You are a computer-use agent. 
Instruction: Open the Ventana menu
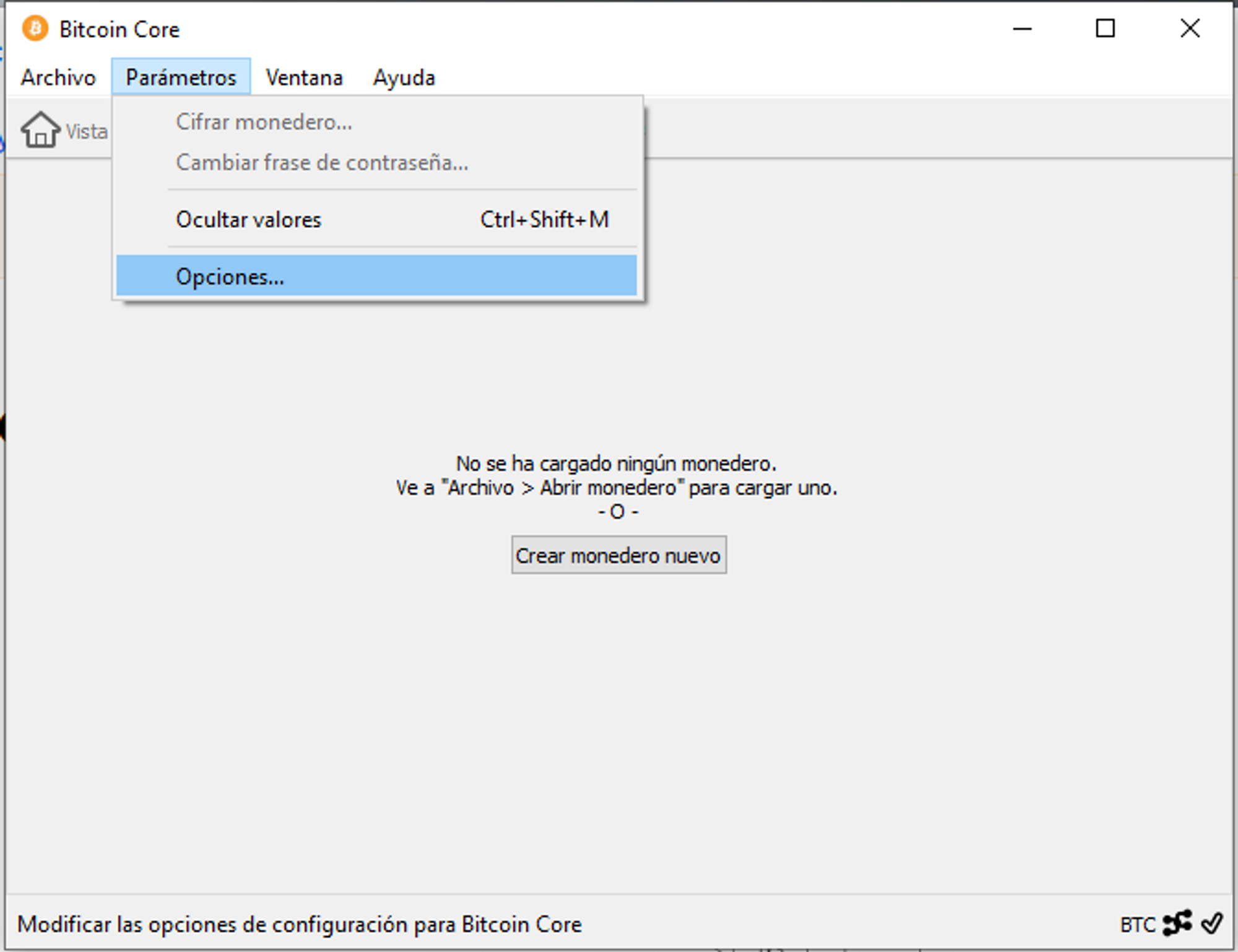coord(304,77)
